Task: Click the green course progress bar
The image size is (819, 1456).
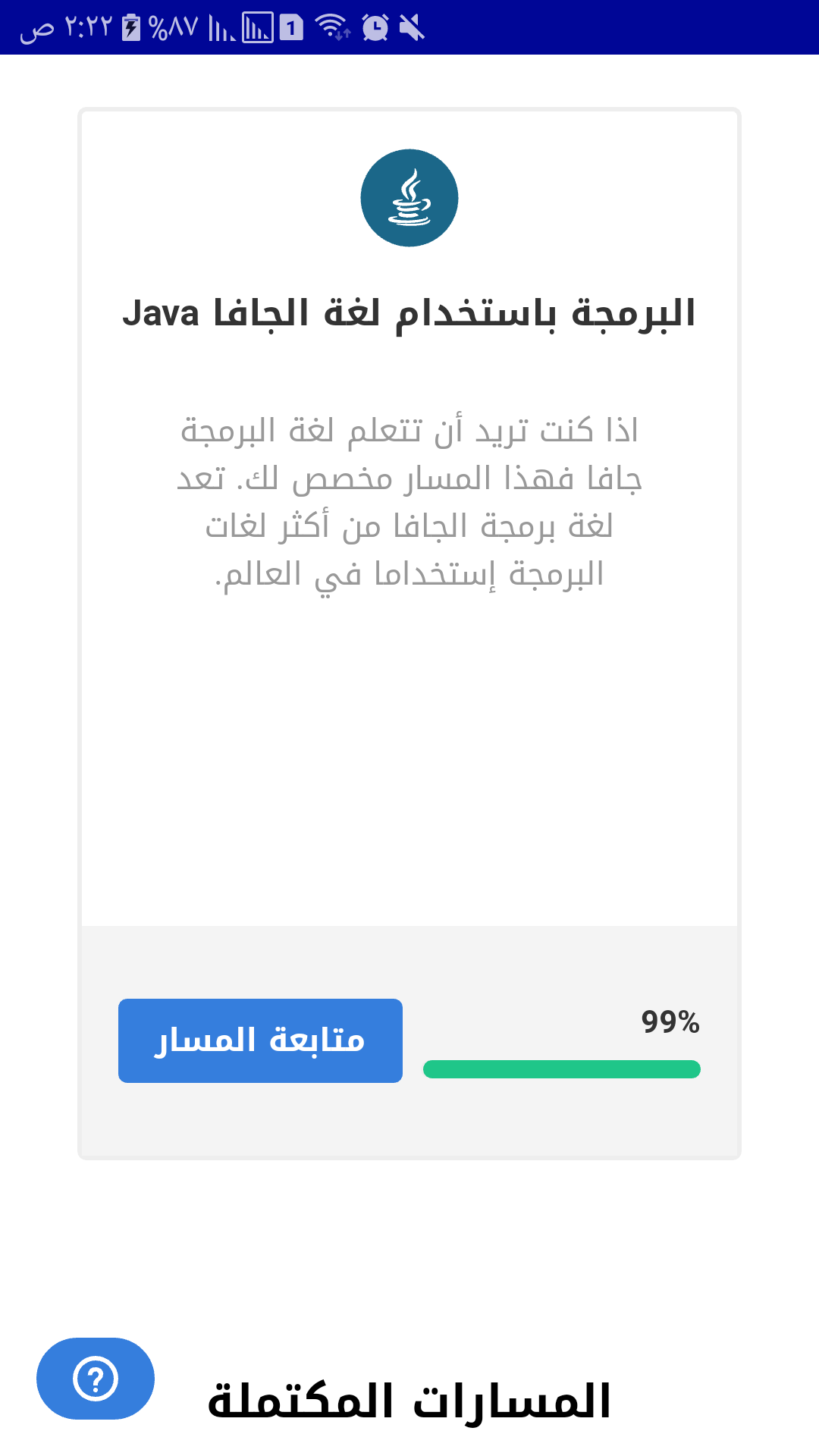Action: (x=561, y=1069)
